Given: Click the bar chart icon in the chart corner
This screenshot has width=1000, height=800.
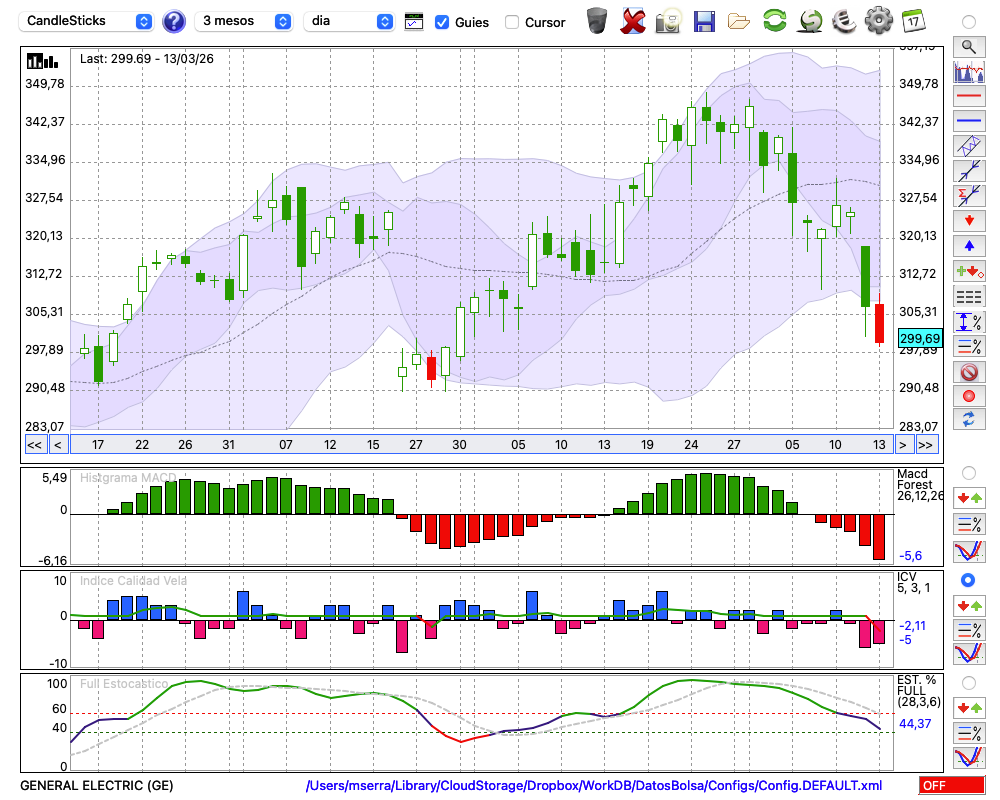Looking at the screenshot, I should pos(42,61).
